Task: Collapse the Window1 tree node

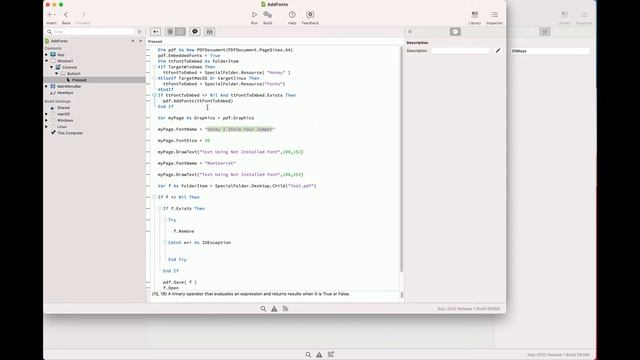Action: coord(46,61)
